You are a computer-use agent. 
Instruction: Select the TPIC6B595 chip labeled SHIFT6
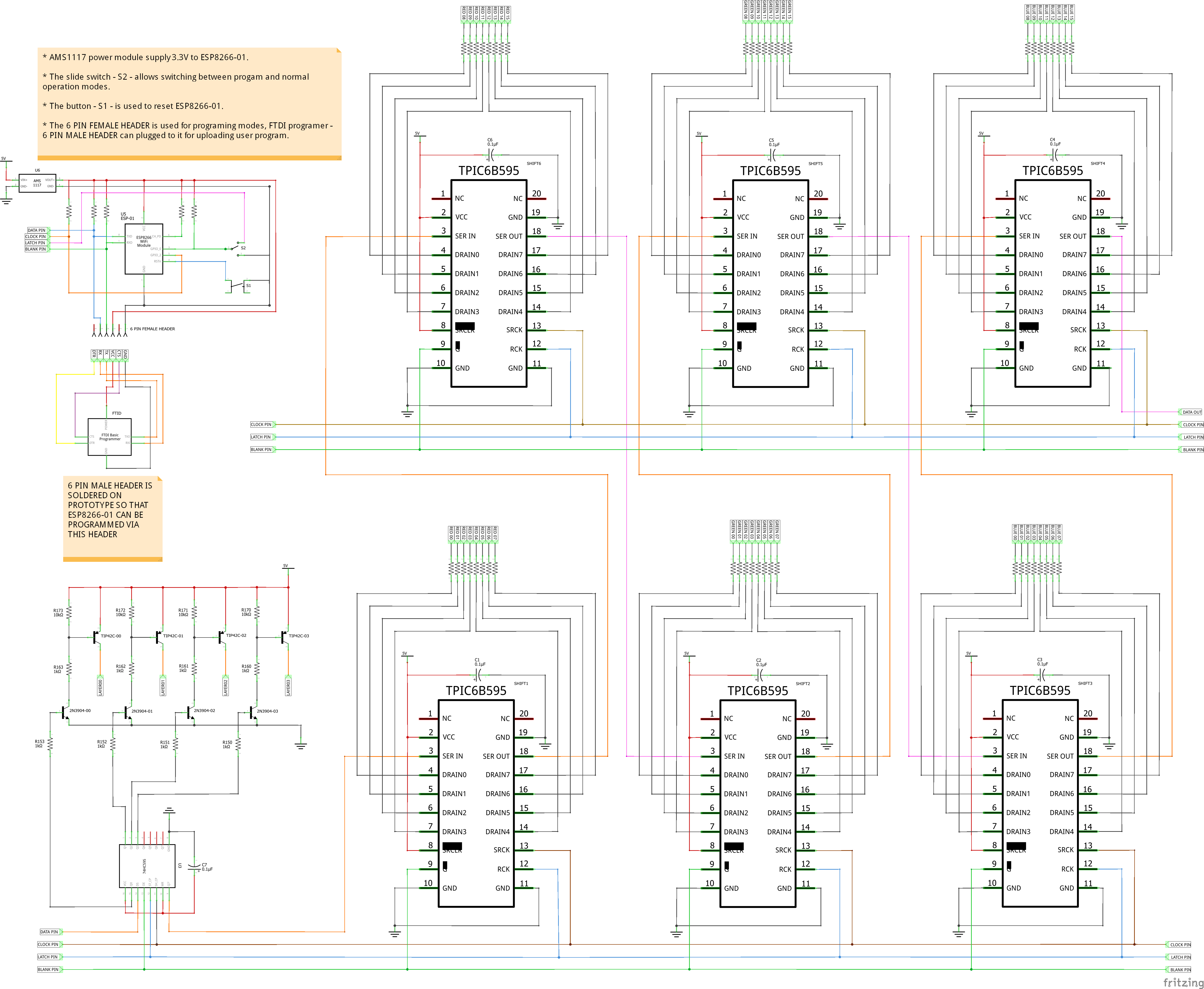[x=489, y=283]
